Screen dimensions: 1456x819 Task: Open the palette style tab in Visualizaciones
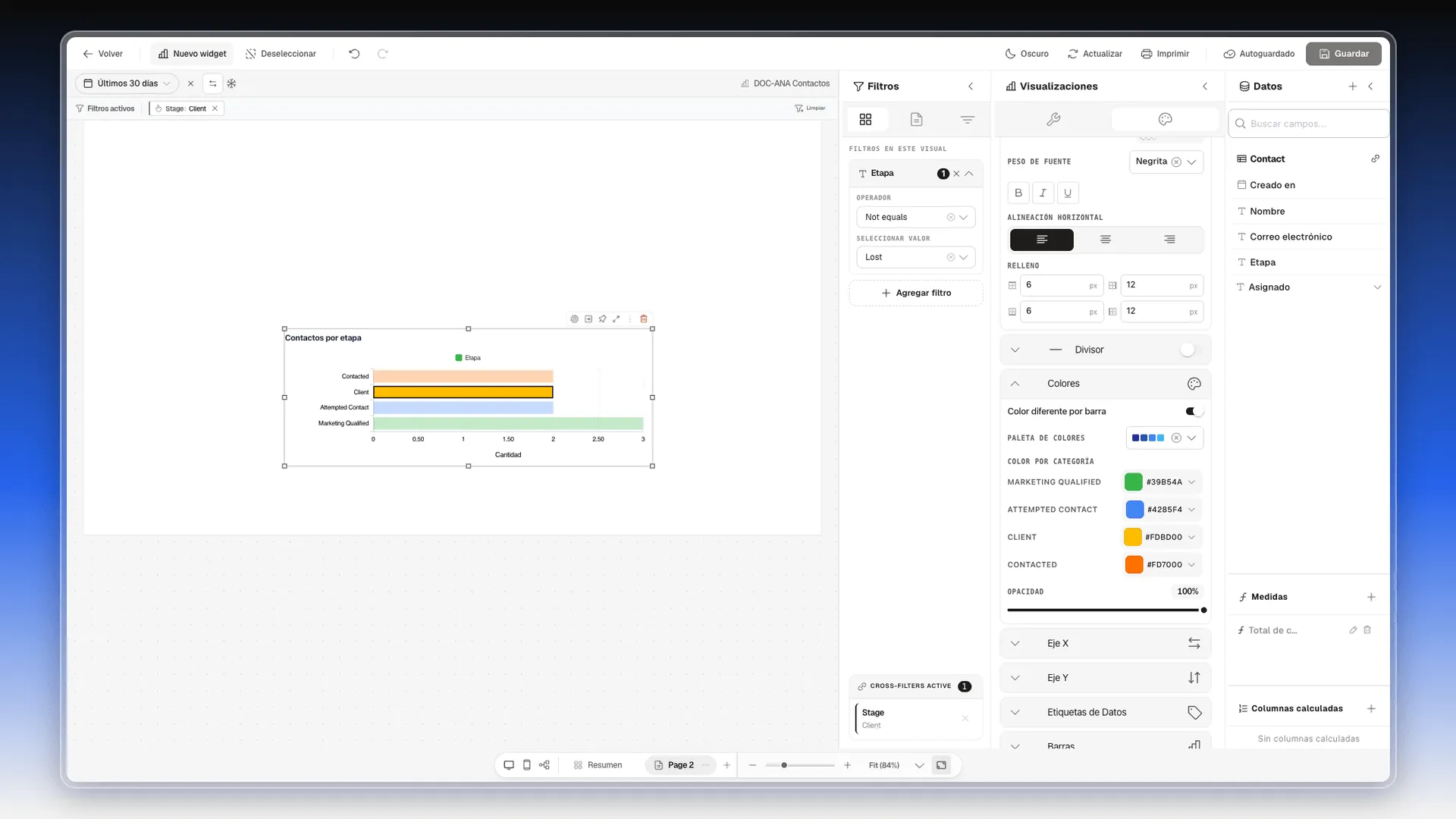point(1165,119)
